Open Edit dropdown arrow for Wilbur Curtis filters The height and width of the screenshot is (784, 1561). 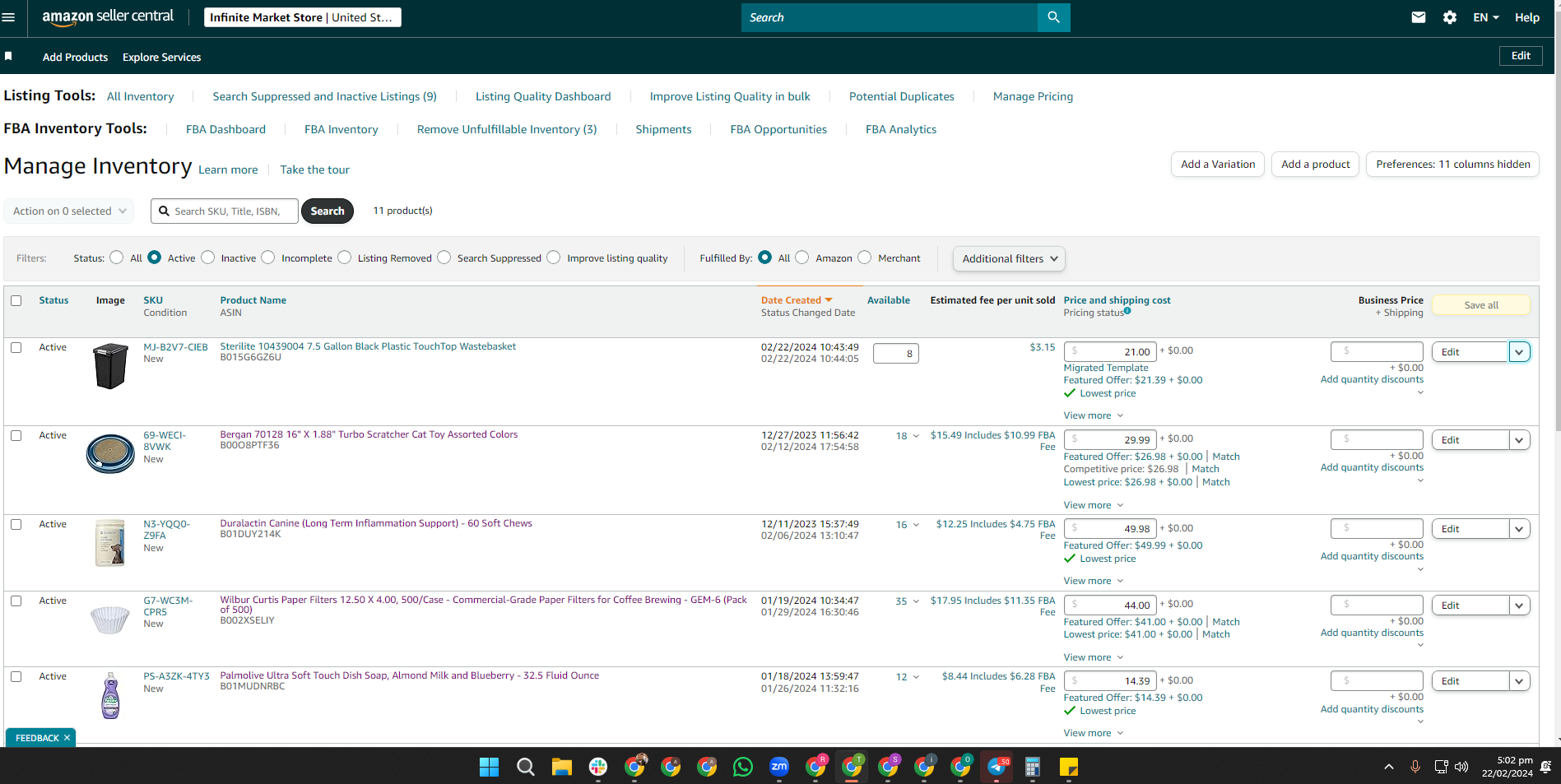click(x=1519, y=605)
